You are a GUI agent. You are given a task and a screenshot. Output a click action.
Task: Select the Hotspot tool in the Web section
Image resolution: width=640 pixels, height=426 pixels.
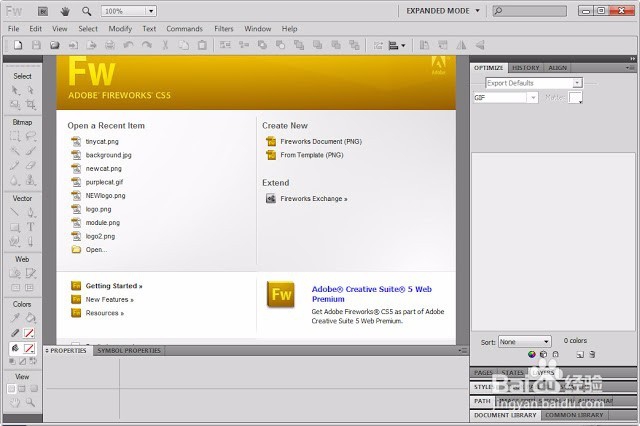15,273
